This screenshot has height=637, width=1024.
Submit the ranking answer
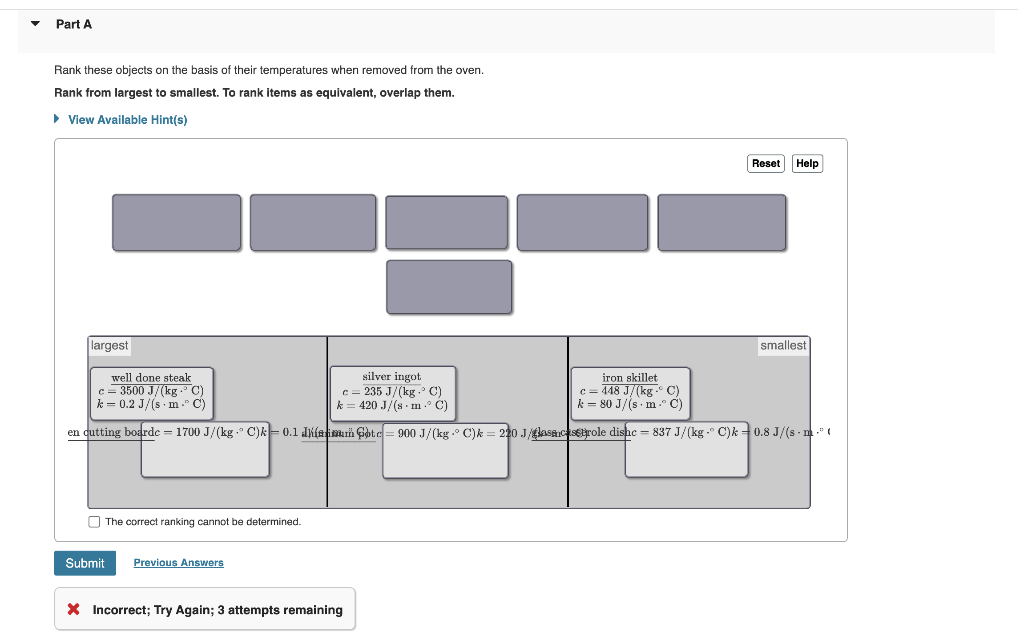point(84,562)
